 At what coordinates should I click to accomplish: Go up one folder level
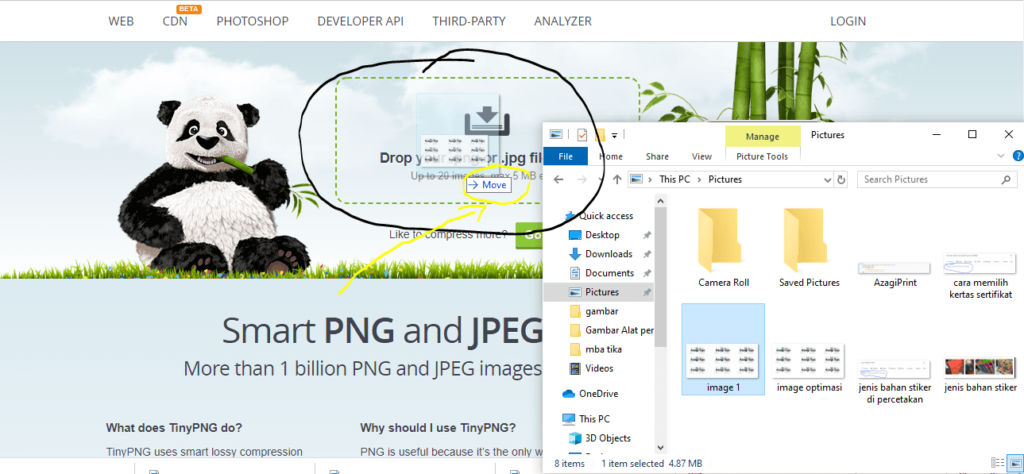pos(616,179)
